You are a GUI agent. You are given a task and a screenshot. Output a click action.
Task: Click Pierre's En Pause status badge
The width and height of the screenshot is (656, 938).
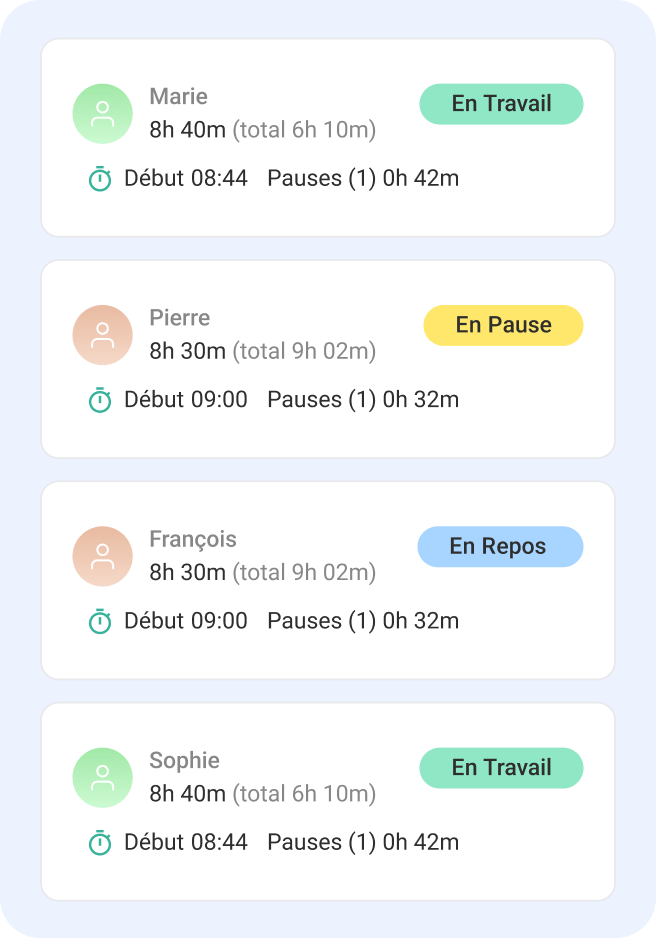504,325
